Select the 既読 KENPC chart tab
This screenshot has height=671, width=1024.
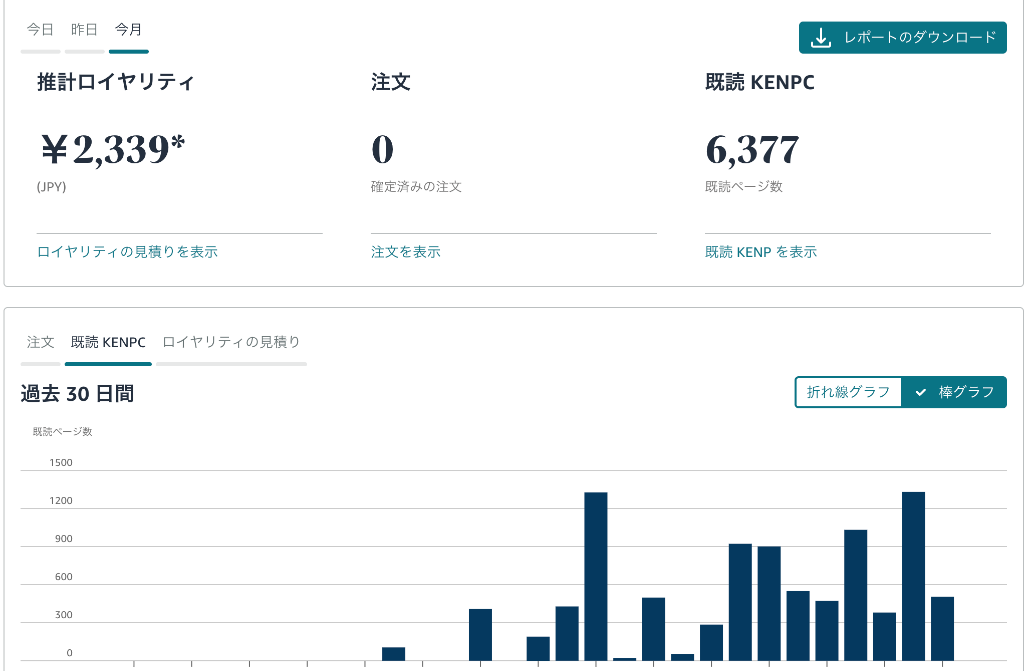click(107, 342)
